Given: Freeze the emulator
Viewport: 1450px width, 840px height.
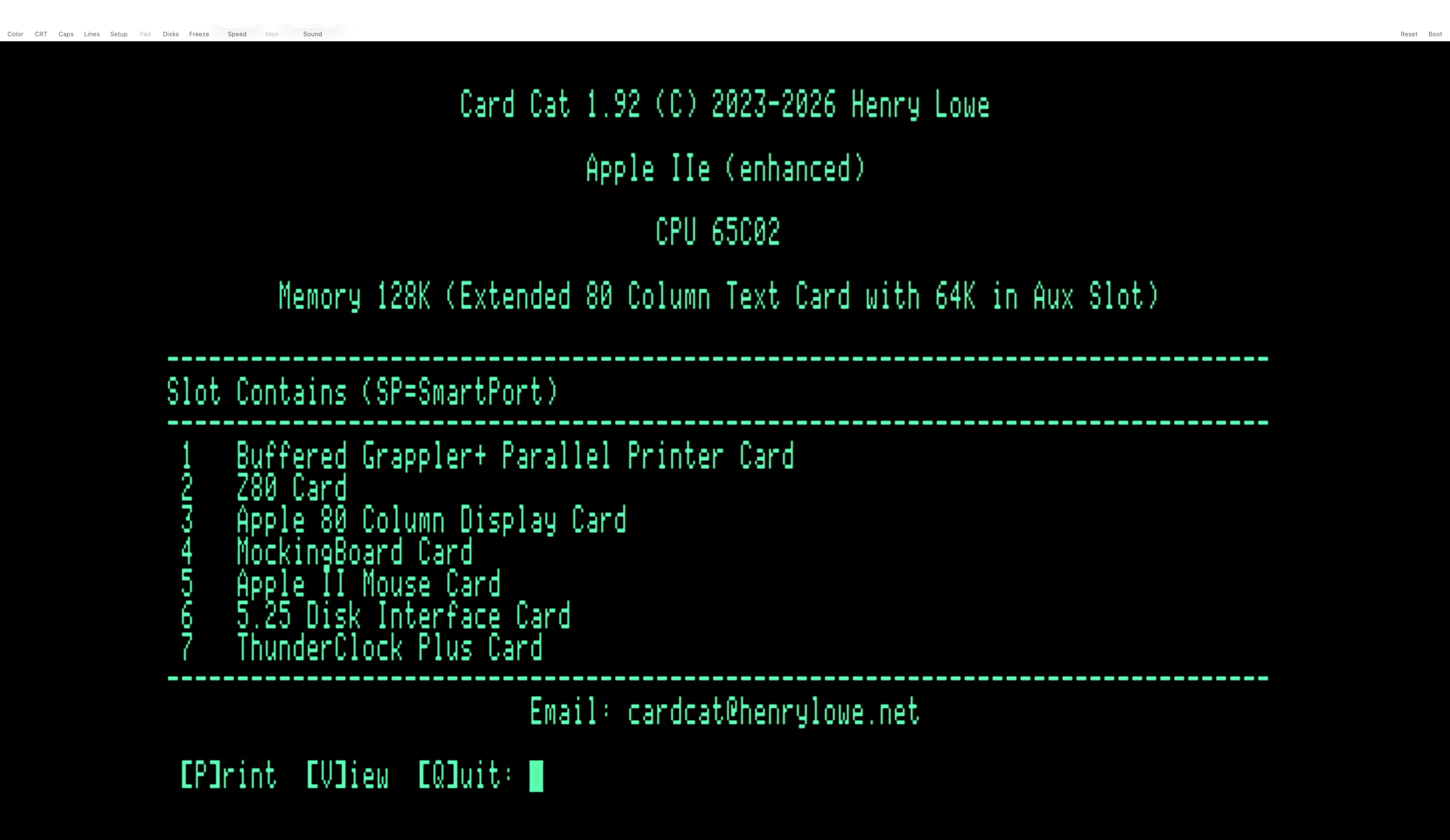Looking at the screenshot, I should pos(199,34).
